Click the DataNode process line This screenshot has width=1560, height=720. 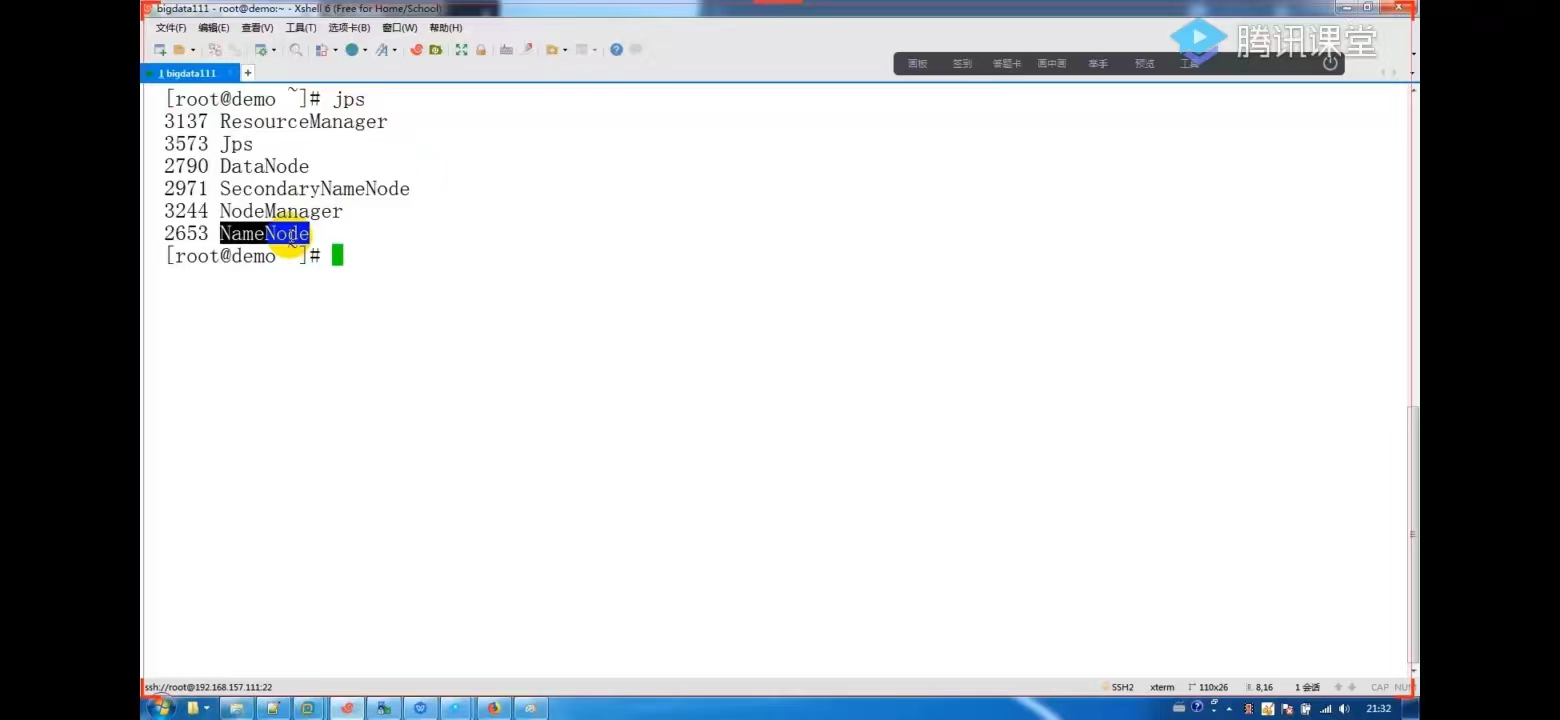(237, 166)
